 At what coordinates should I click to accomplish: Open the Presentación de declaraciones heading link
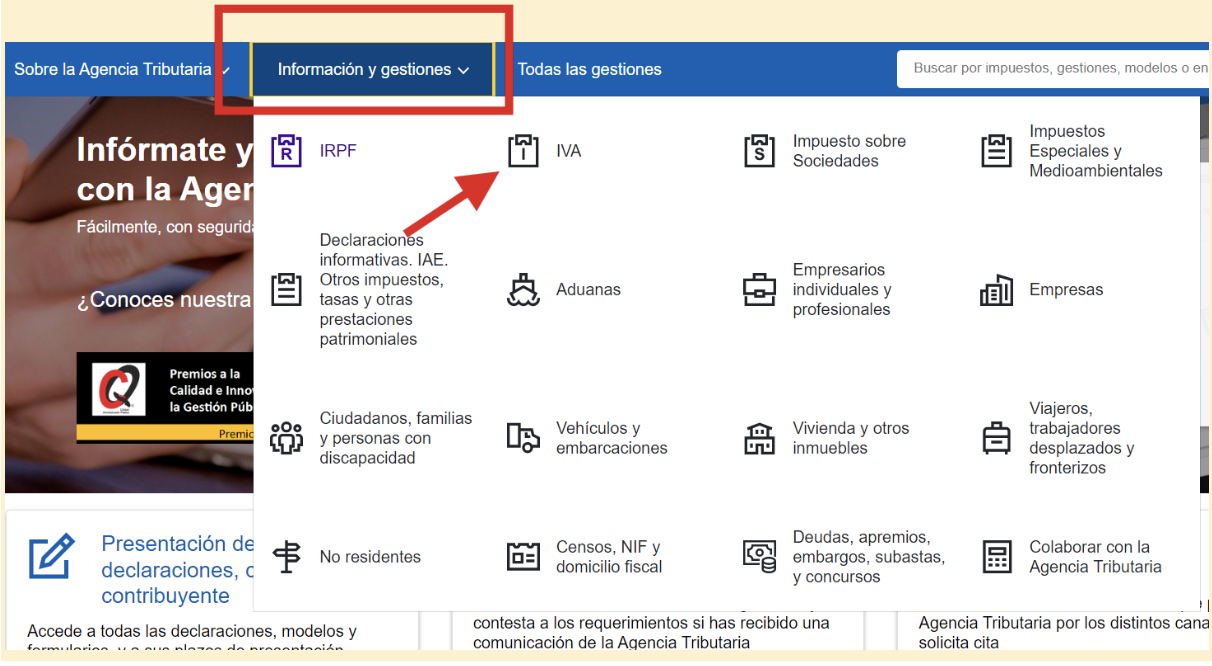click(178, 570)
